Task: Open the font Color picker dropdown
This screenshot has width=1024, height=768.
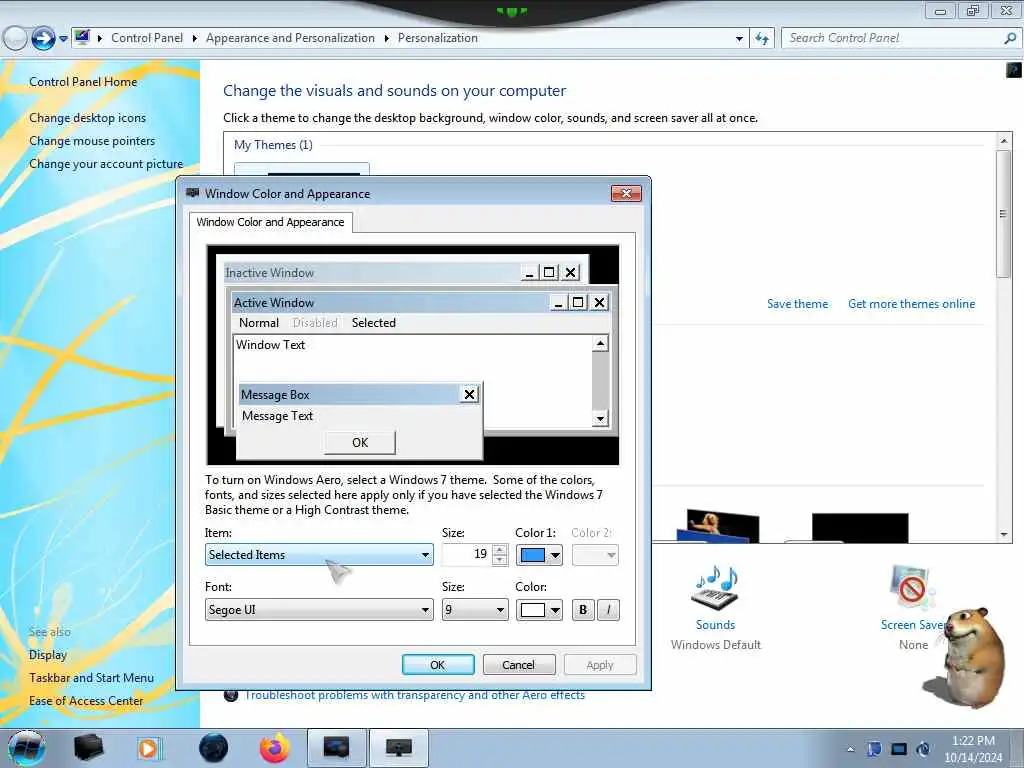Action: click(x=539, y=610)
